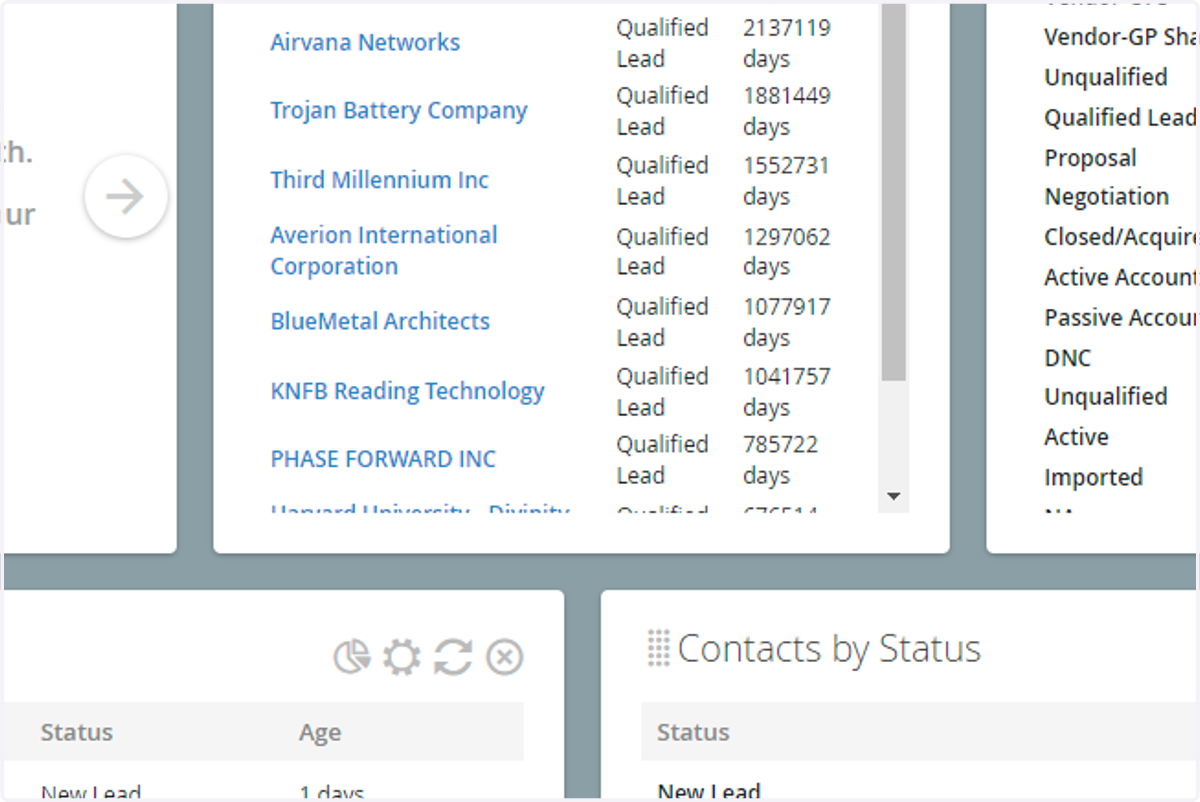Click the list scrollbar down arrow
Image resolution: width=1200 pixels, height=802 pixels.
click(894, 496)
